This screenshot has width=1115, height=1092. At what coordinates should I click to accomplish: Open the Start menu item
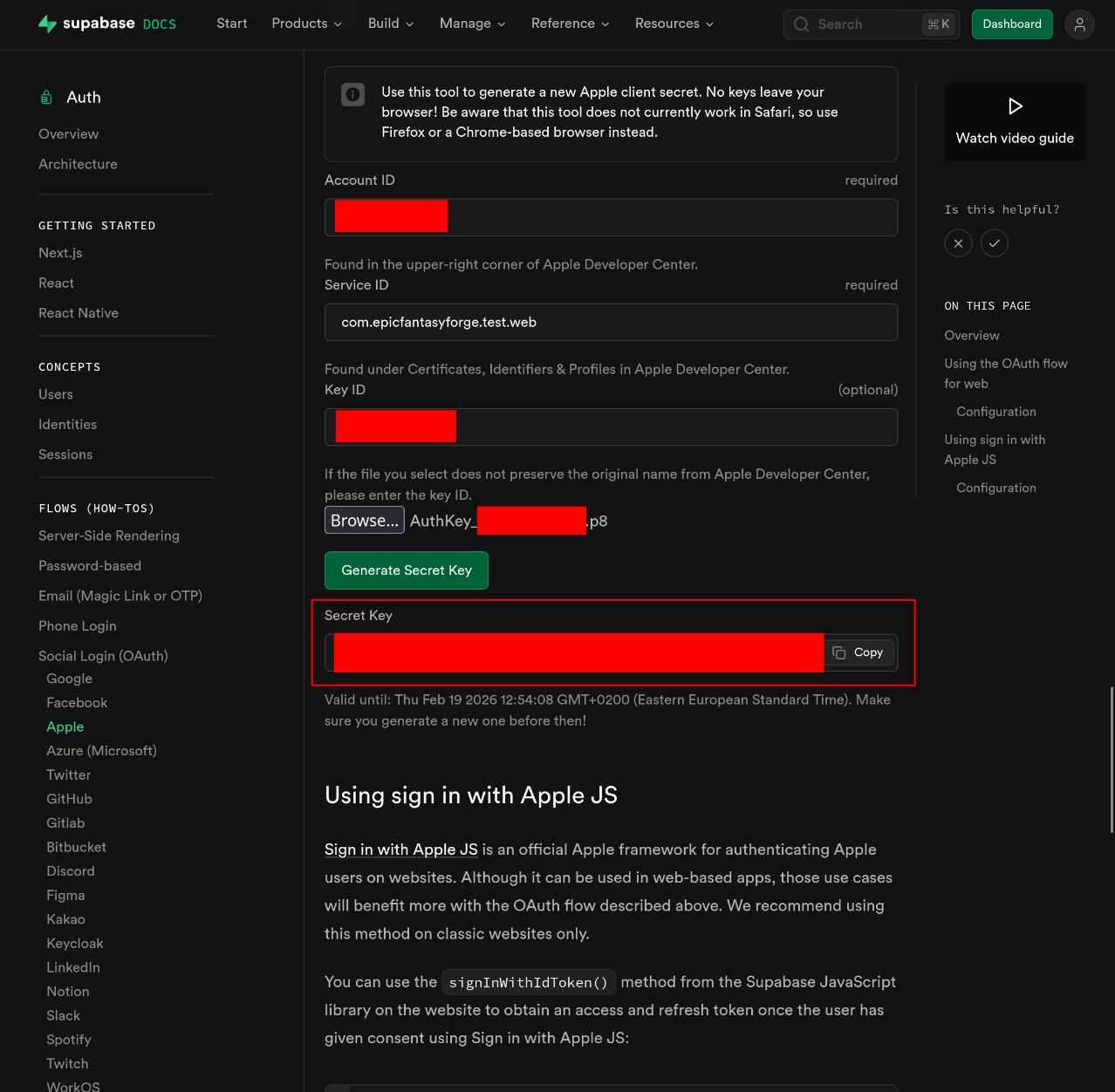[x=231, y=24]
